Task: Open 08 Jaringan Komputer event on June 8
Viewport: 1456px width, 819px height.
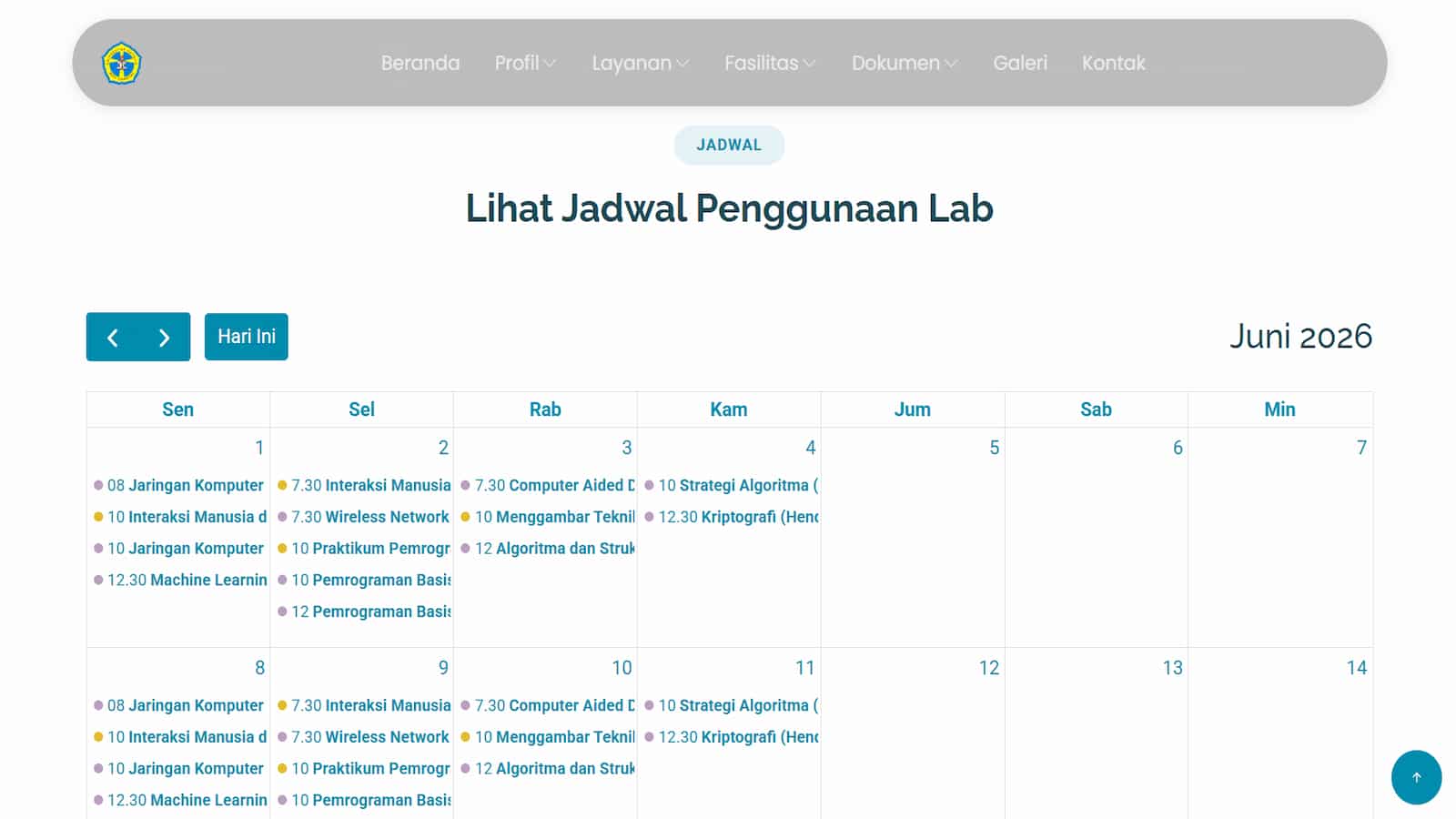Action: pos(179,705)
